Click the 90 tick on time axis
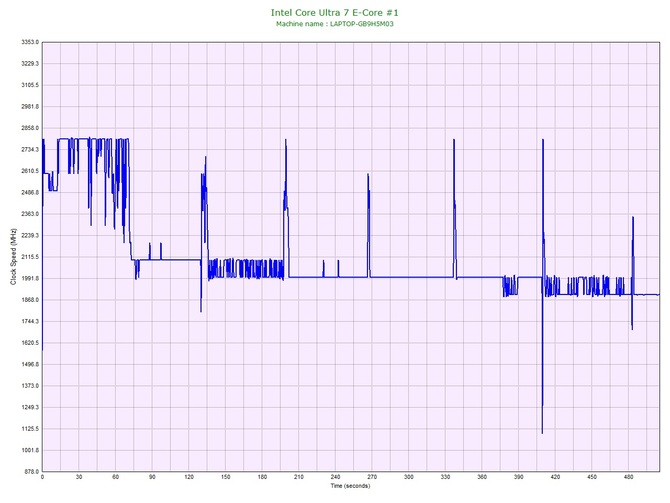 pos(152,477)
